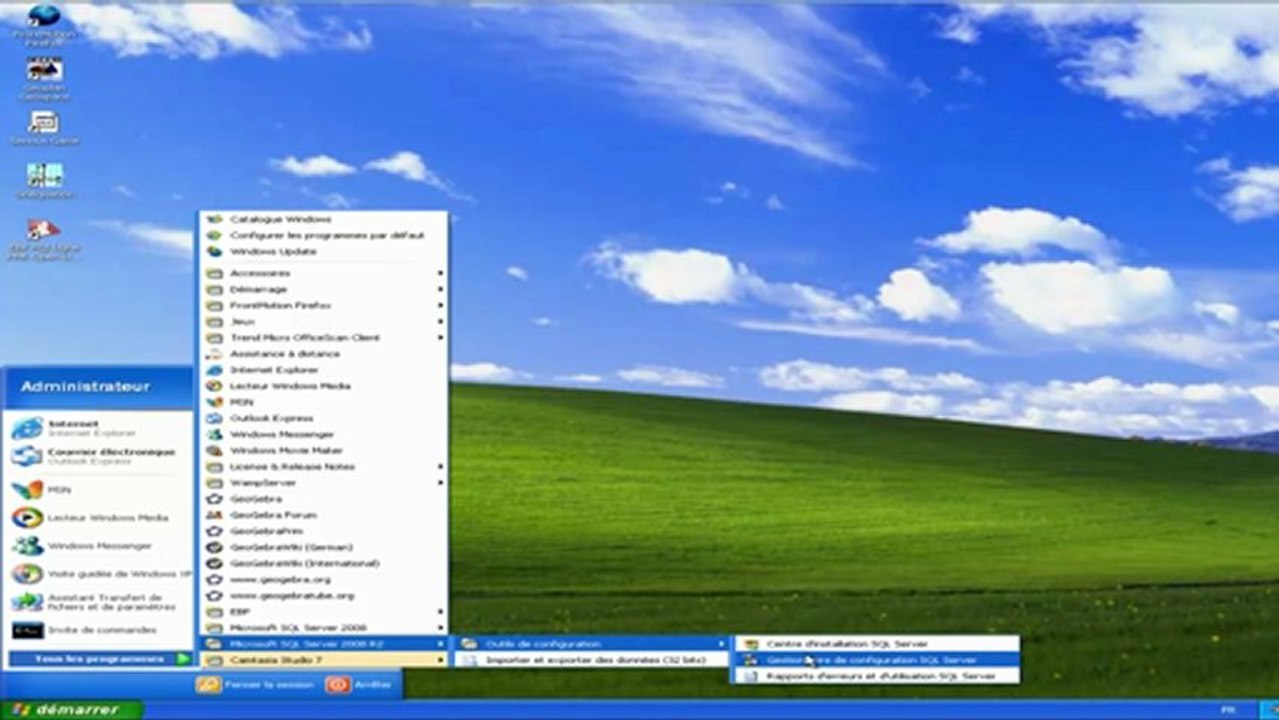Open the Outils de configuration submenu
The width and height of the screenshot is (1279, 720).
(593, 643)
